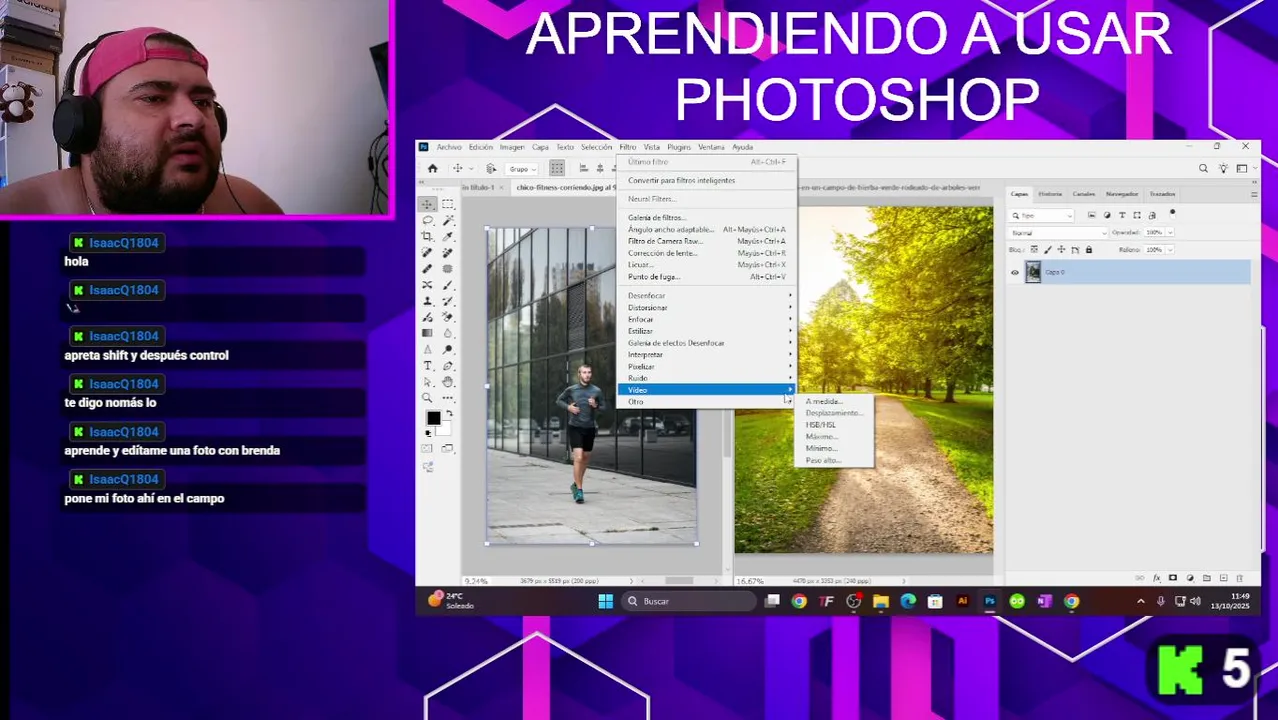Select the Lasso tool
This screenshot has height=720, width=1278.
[x=427, y=220]
